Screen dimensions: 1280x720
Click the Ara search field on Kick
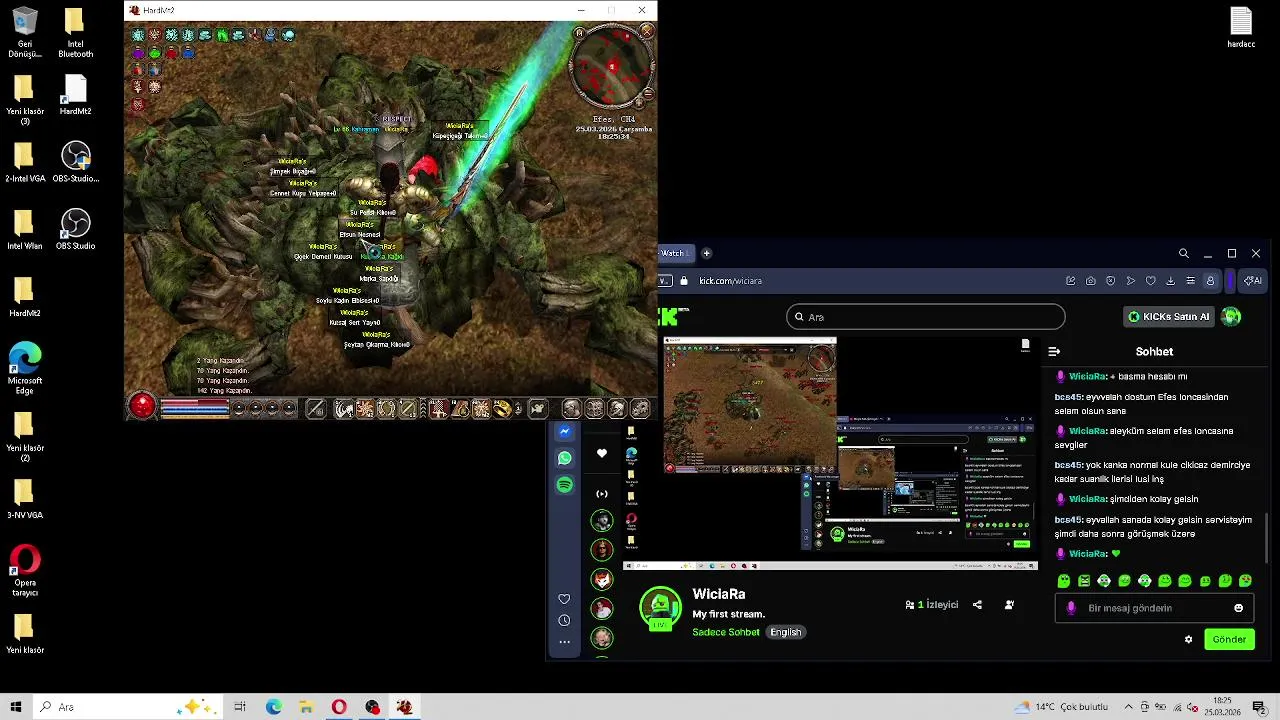tap(926, 317)
